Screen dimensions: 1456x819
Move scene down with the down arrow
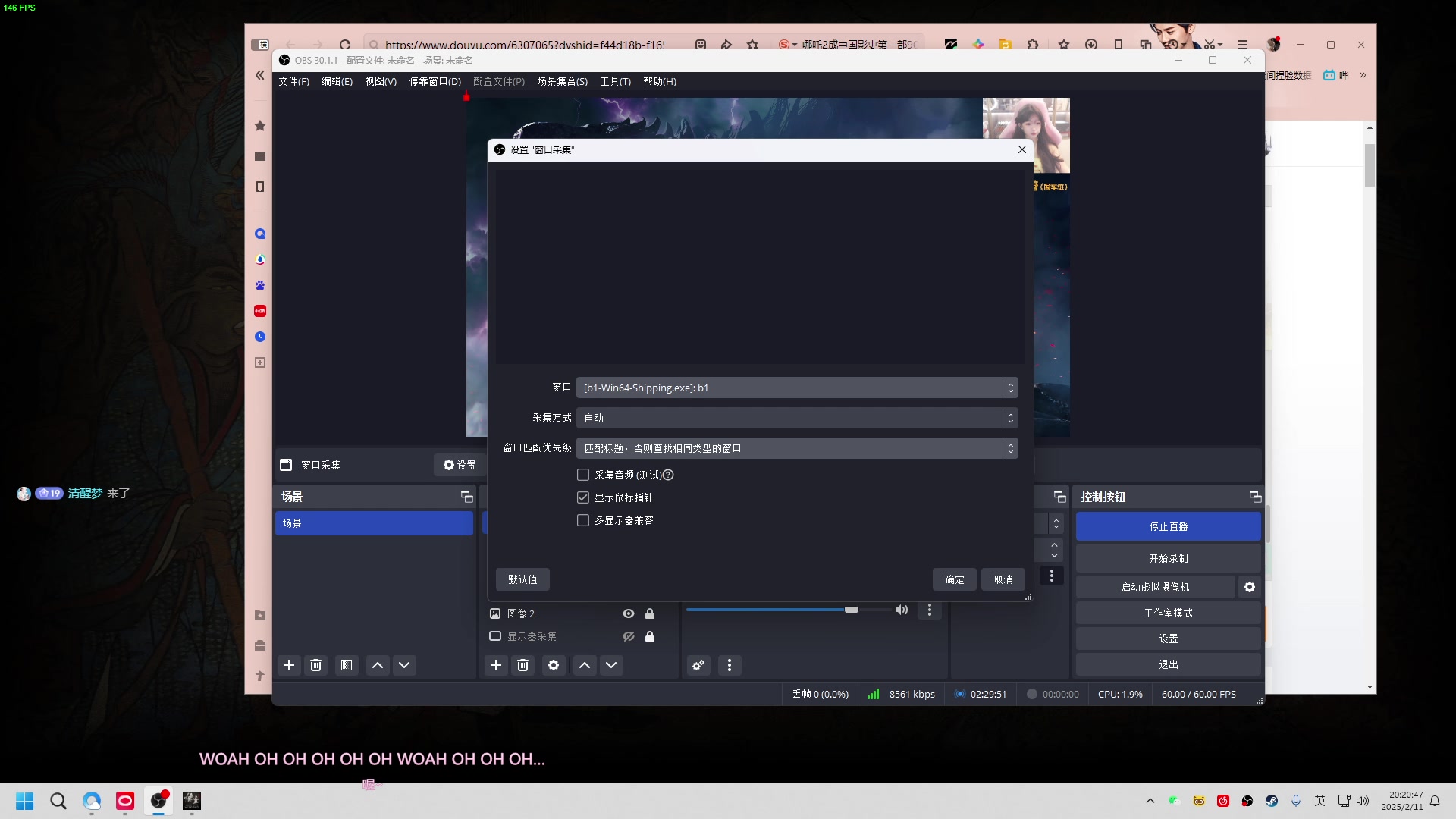pos(404,665)
